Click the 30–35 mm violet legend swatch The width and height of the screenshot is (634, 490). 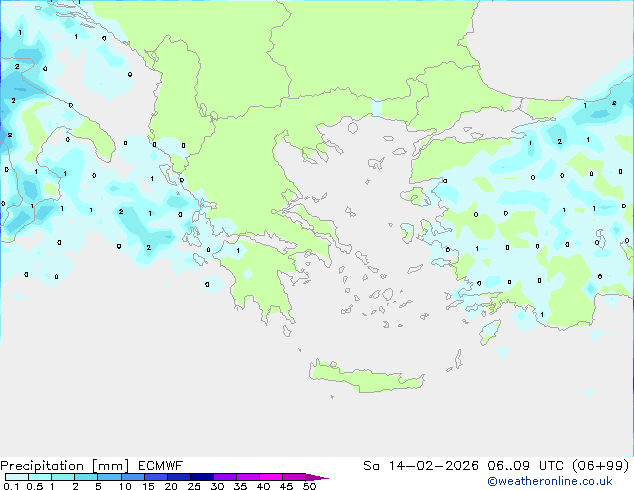[225, 477]
